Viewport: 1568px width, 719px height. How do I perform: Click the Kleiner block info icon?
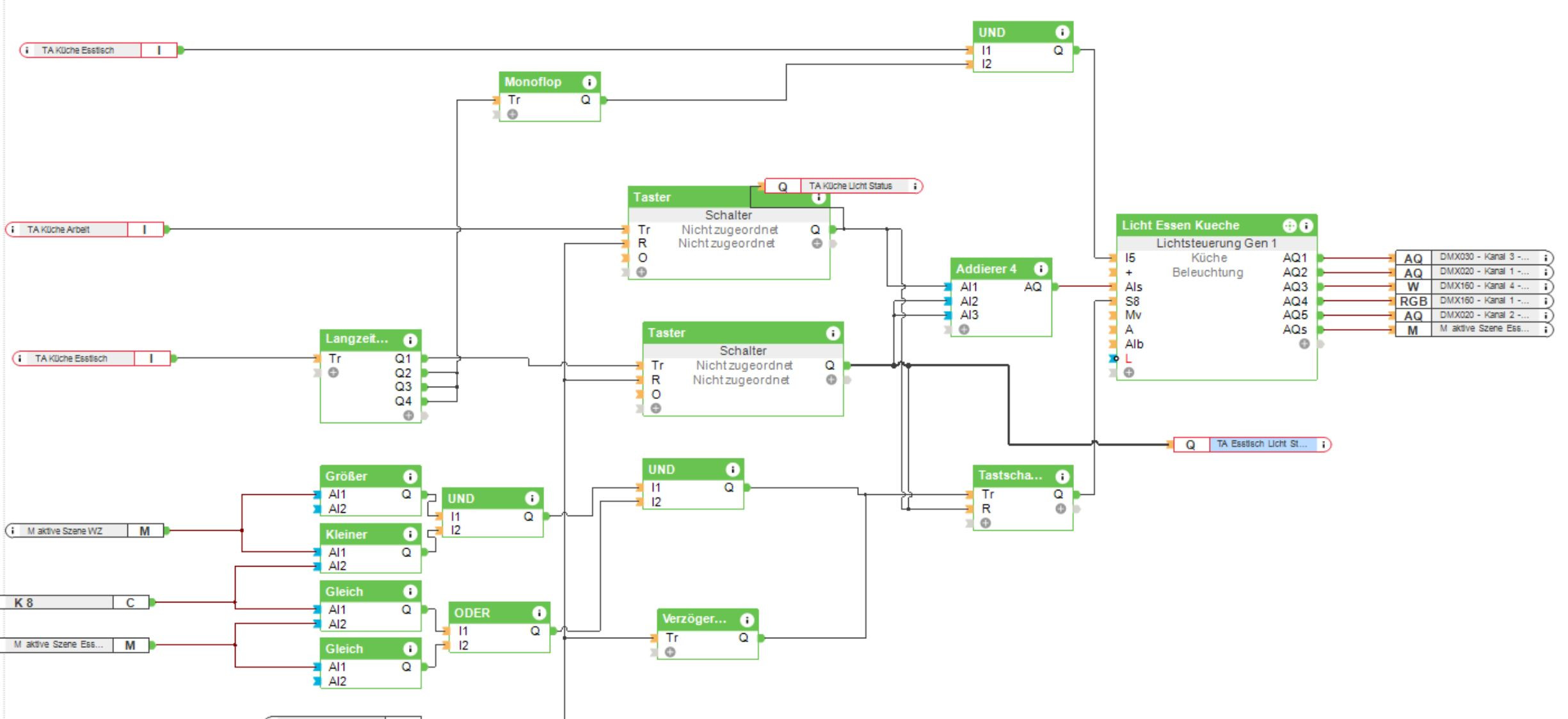pyautogui.click(x=410, y=534)
